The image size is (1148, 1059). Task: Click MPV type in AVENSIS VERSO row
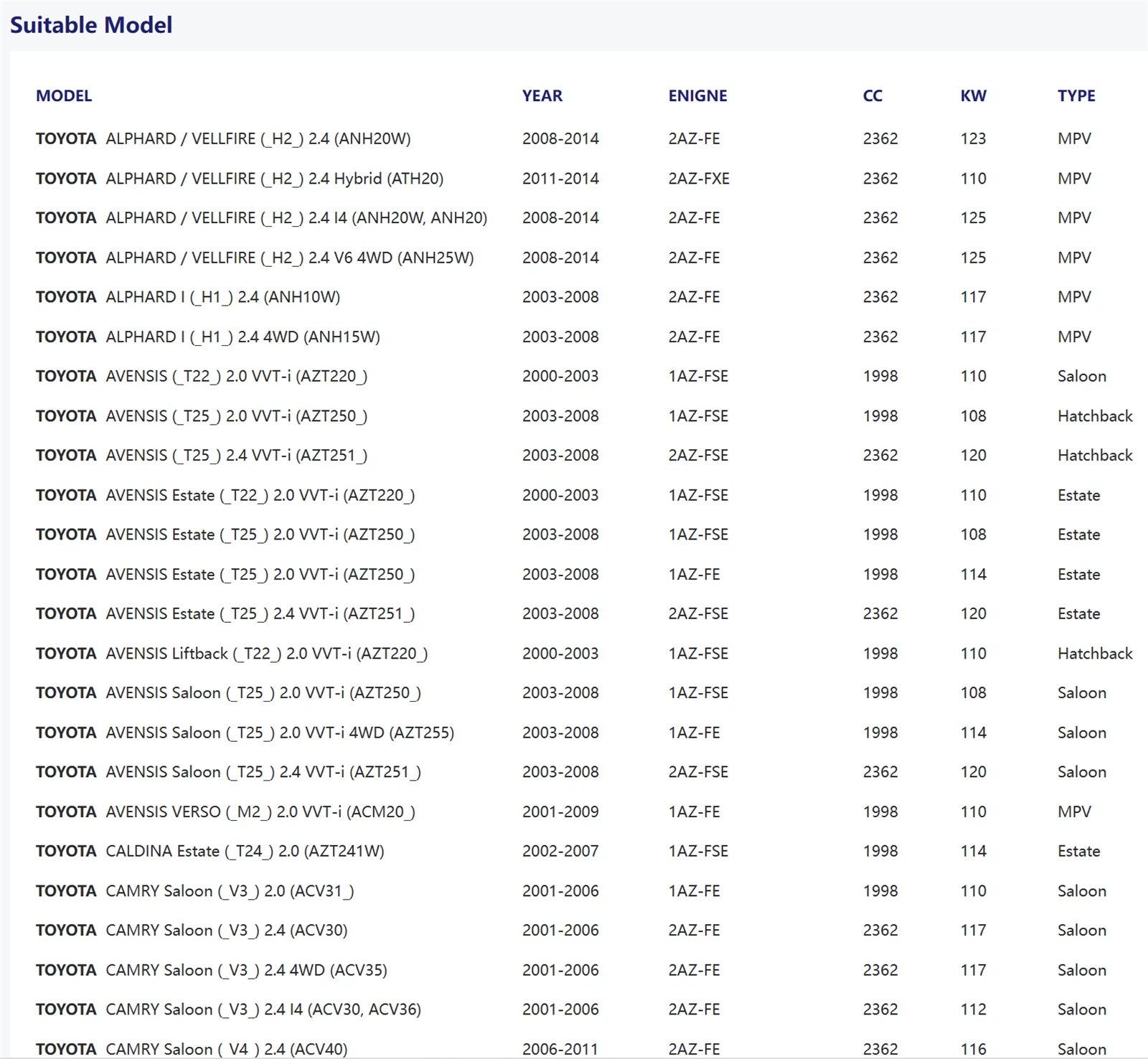pyautogui.click(x=1074, y=812)
